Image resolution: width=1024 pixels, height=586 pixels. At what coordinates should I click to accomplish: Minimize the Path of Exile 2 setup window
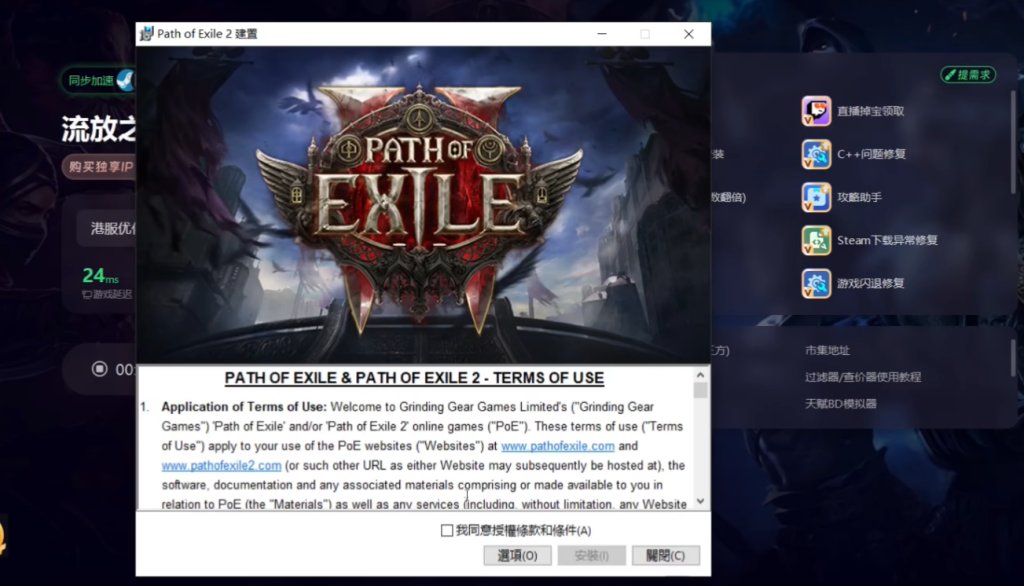(x=601, y=34)
